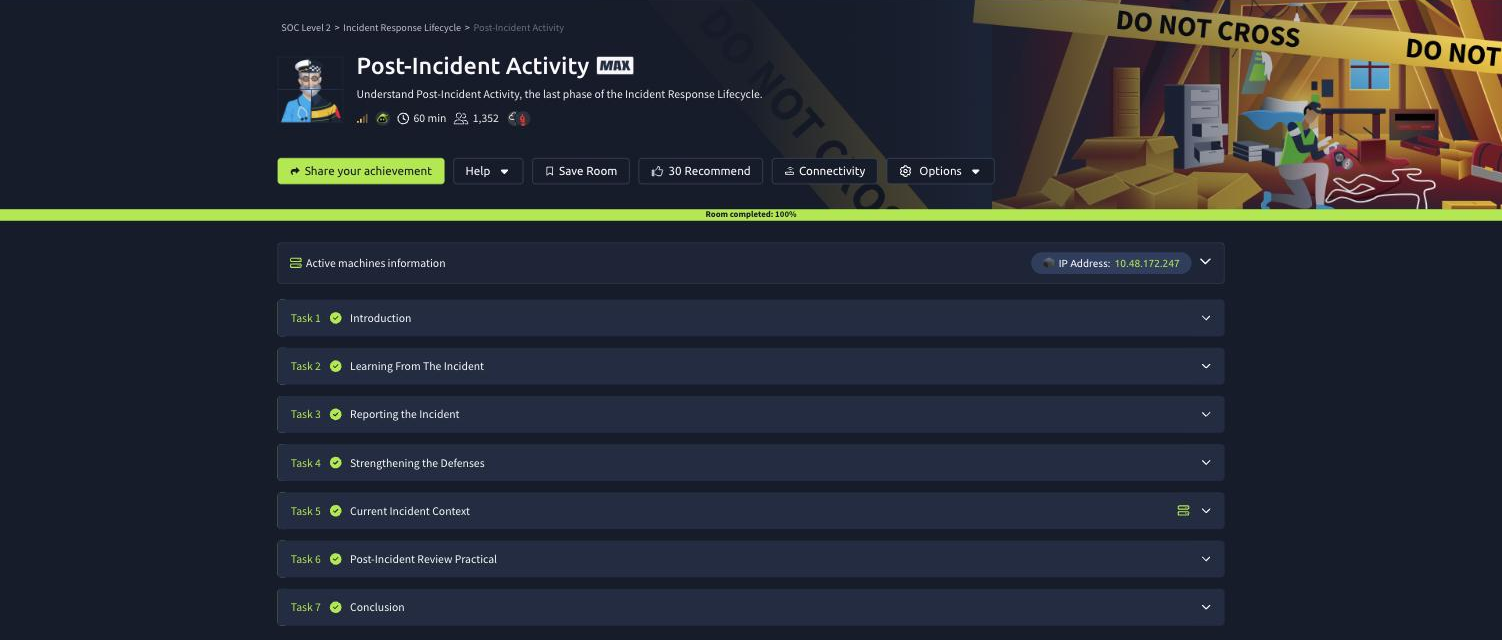Click green checkmark on Task 3
Viewport: 1502px width, 640px height.
pyautogui.click(x=336, y=414)
